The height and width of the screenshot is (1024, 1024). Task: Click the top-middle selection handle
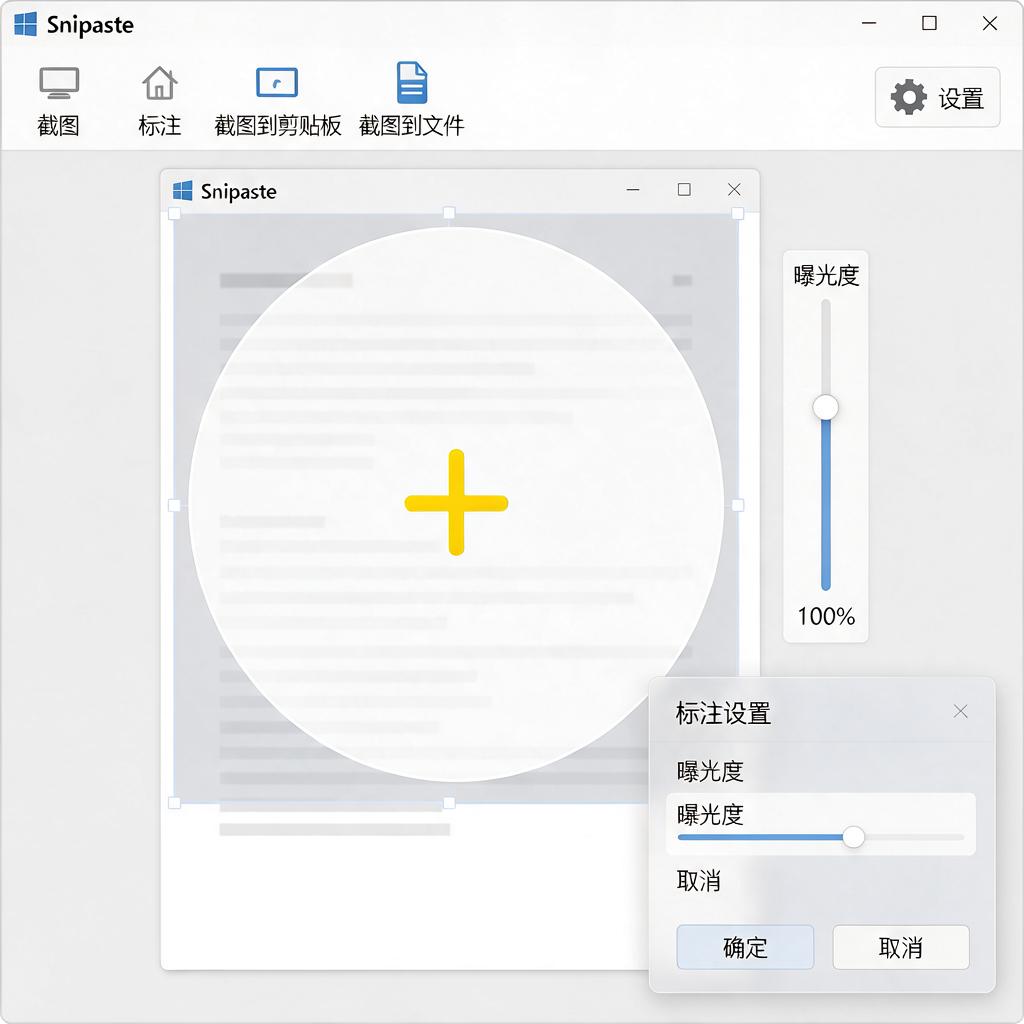pos(449,213)
